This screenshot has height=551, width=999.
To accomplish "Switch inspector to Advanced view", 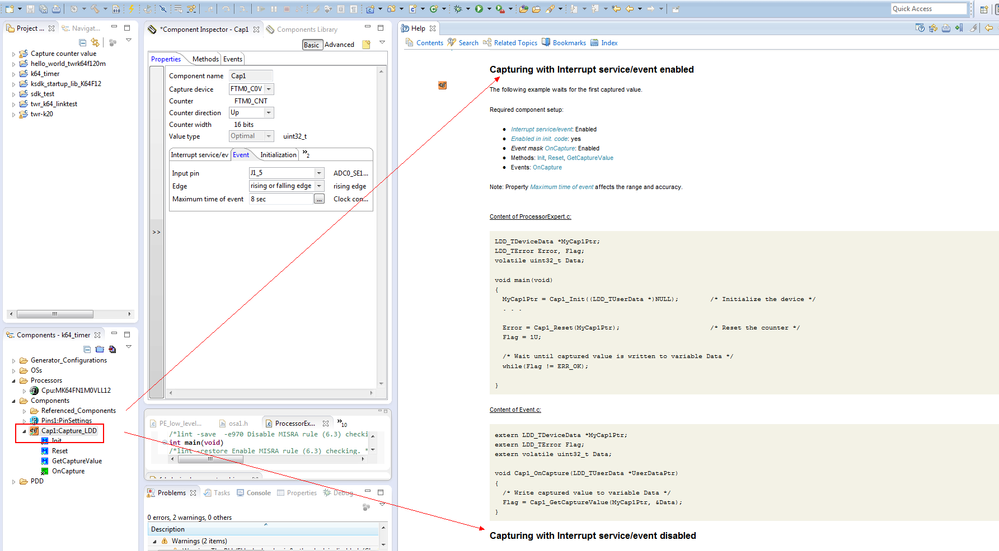I will [339, 45].
